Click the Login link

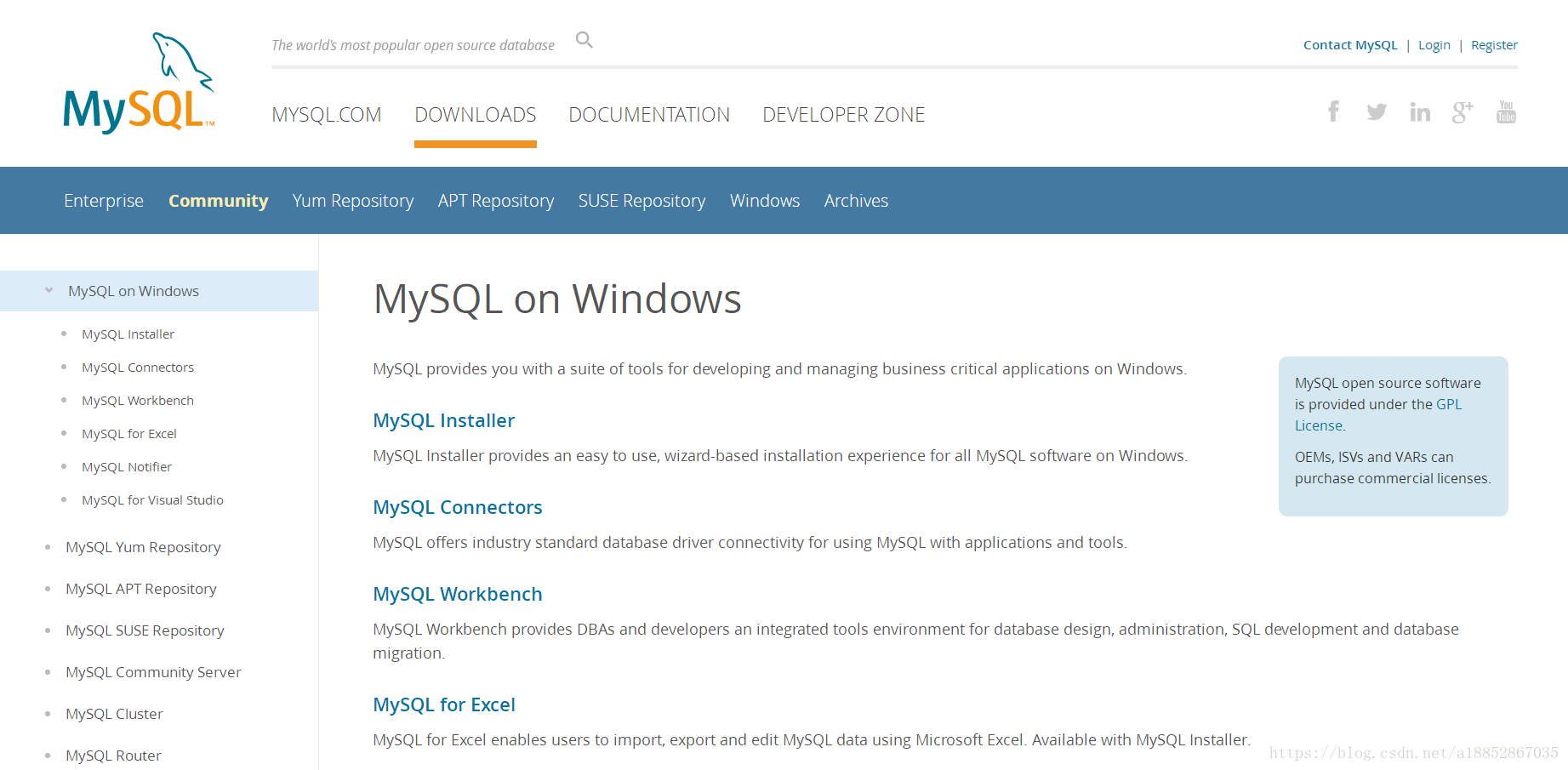tap(1434, 45)
